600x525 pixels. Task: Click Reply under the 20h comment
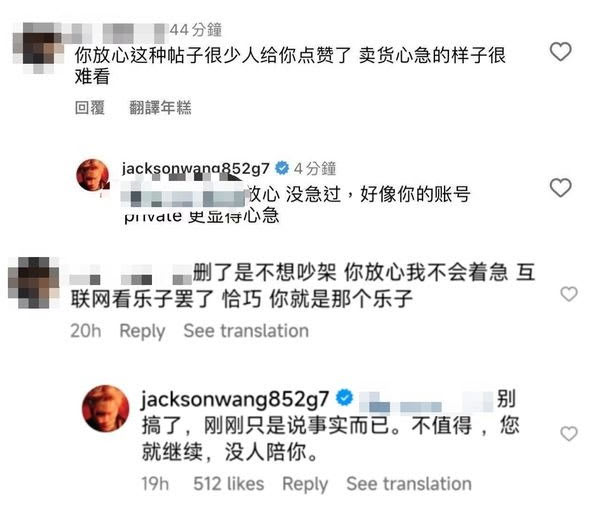click(142, 331)
